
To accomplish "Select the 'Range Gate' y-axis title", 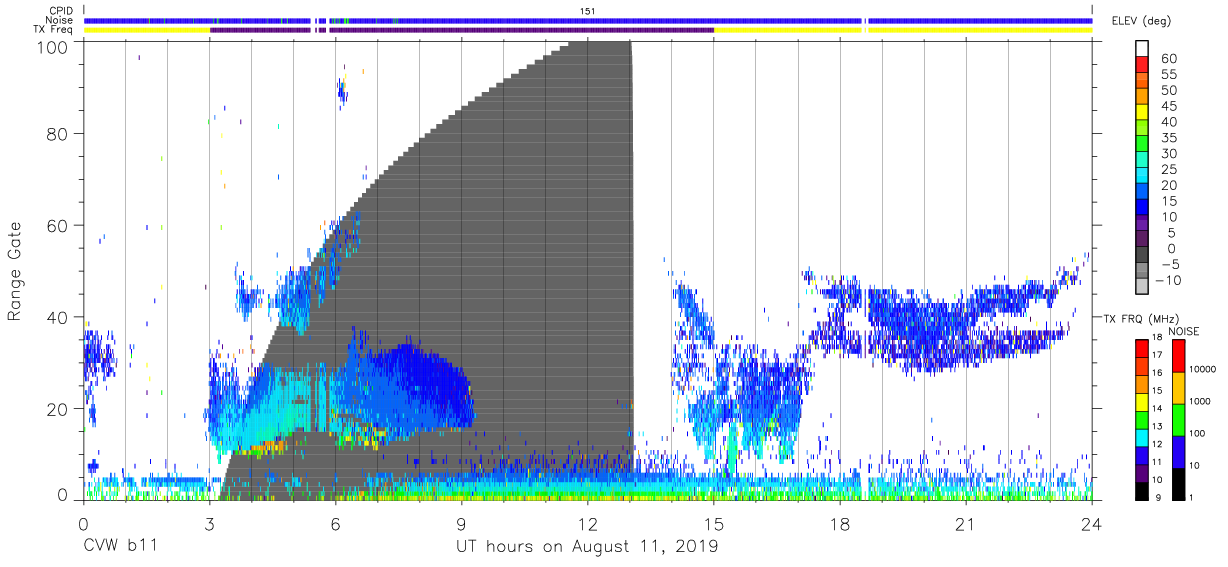I will [x=16, y=272].
